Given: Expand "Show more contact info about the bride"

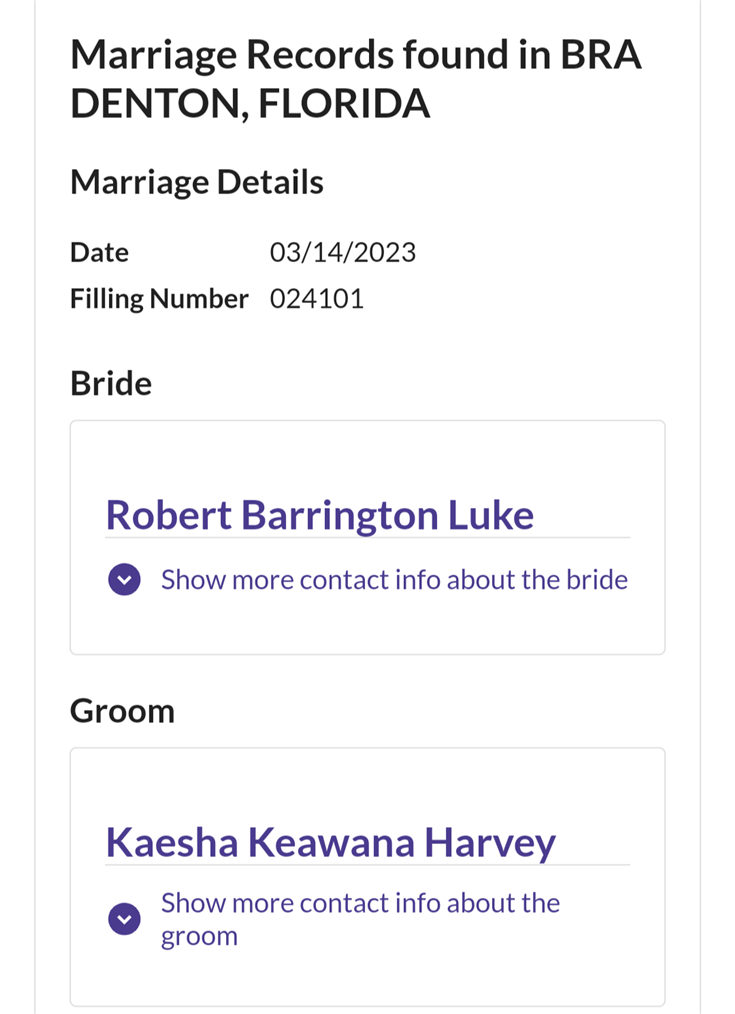Looking at the screenshot, I should click(394, 580).
